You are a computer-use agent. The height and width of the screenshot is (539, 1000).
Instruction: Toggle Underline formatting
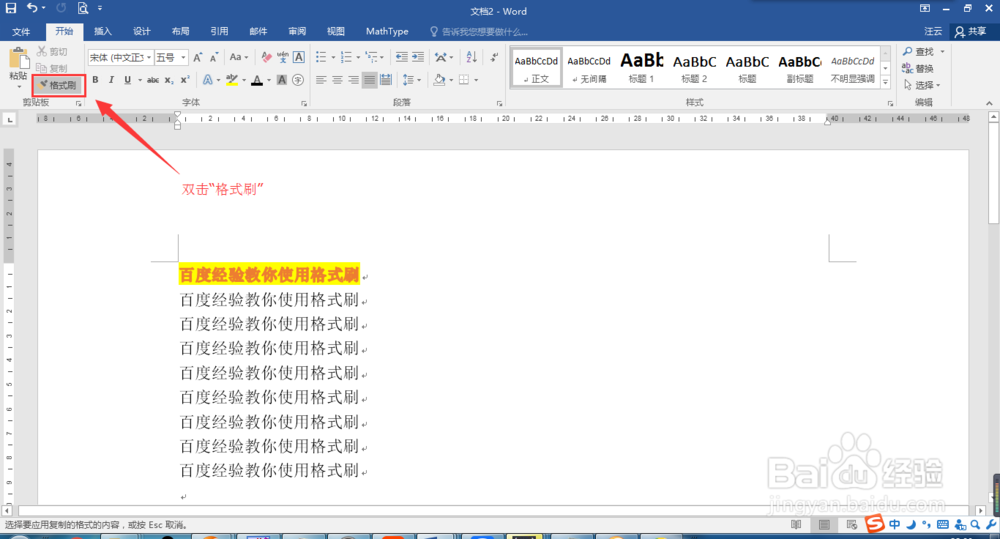(127, 80)
